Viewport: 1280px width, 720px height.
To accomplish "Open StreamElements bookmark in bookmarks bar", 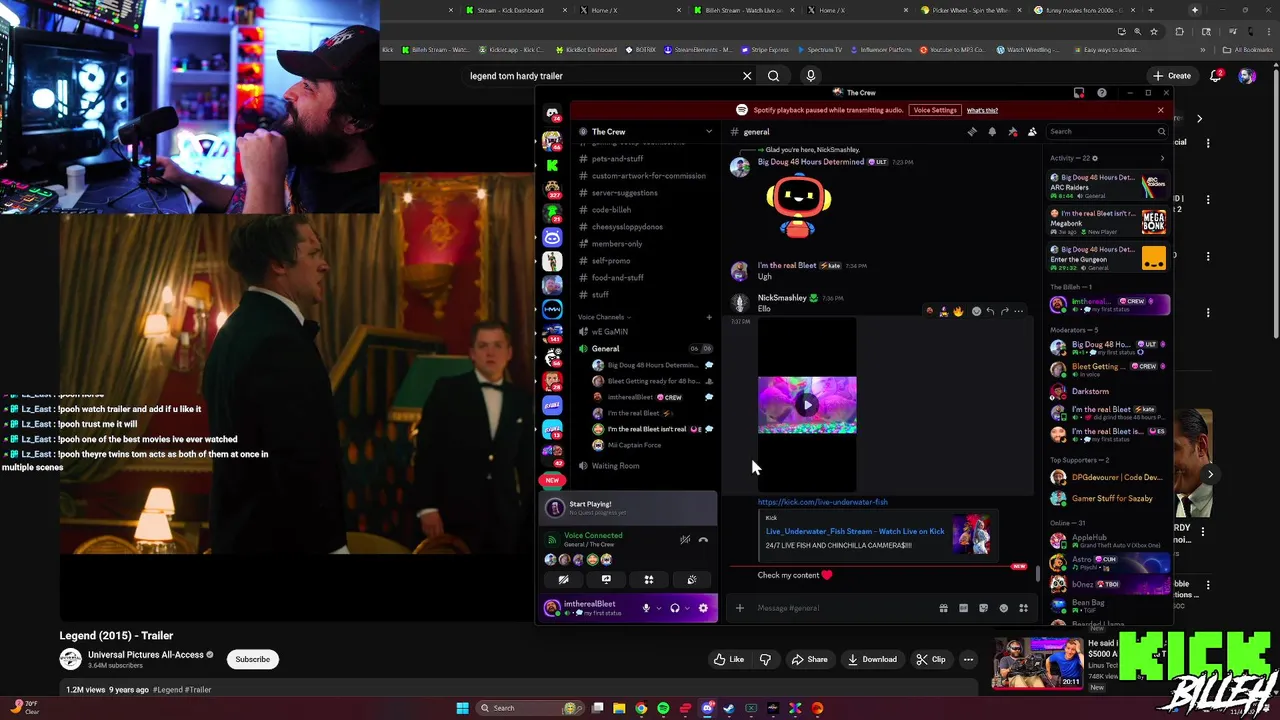I will pyautogui.click(x=699, y=49).
